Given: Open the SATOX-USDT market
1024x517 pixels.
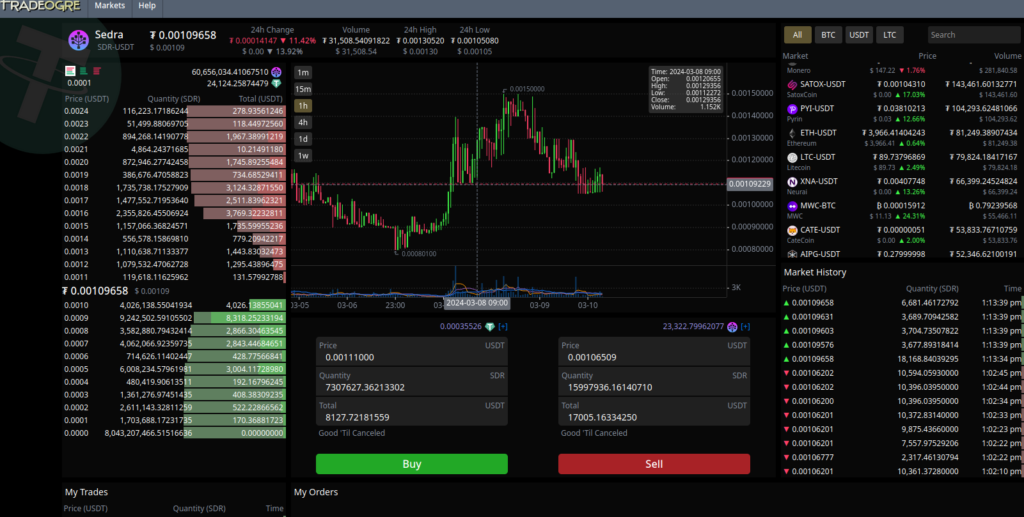Looking at the screenshot, I should click(902, 89).
